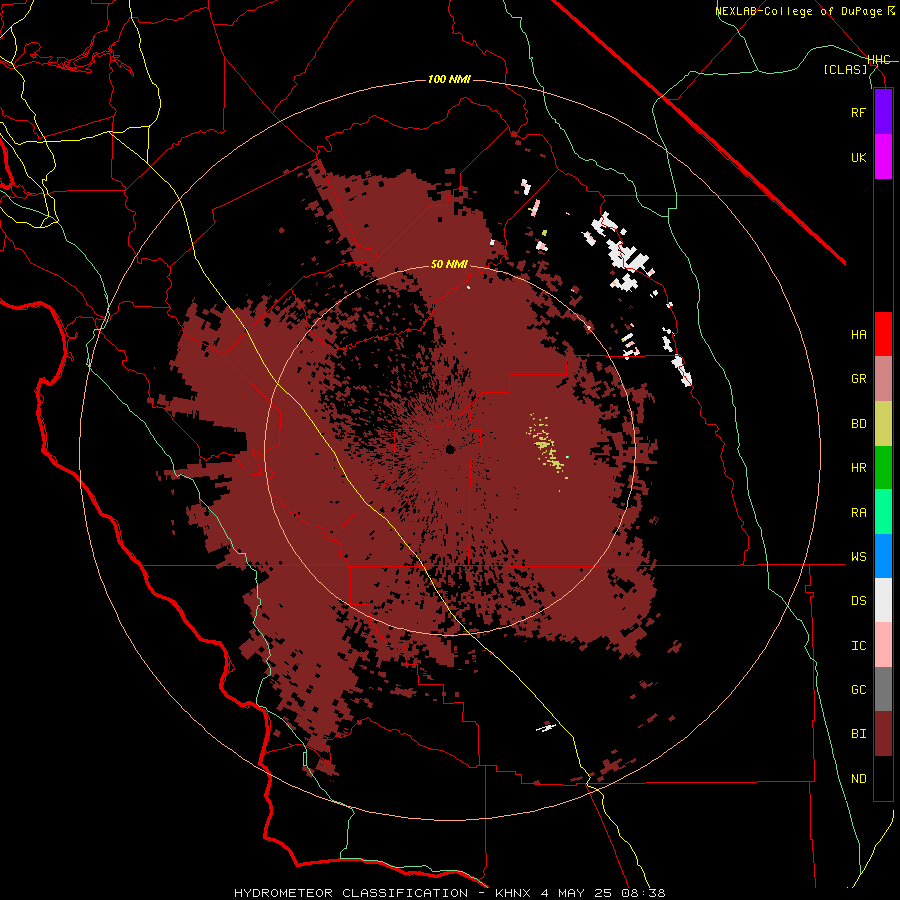Click the yellow big-drops echo cluster
Image resolution: width=900 pixels, height=900 pixels.
[547, 448]
